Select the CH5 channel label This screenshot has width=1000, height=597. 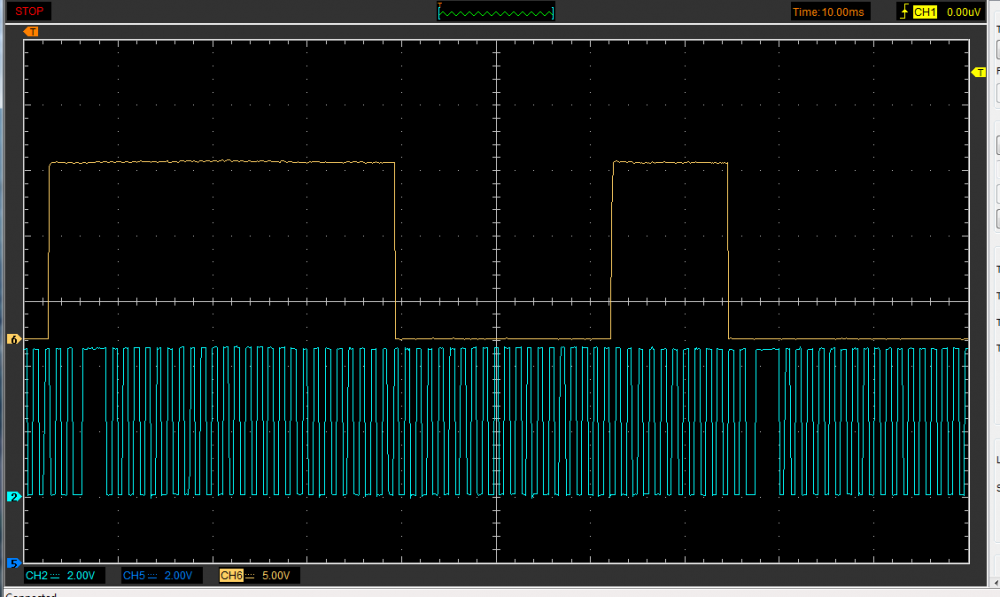(134, 576)
